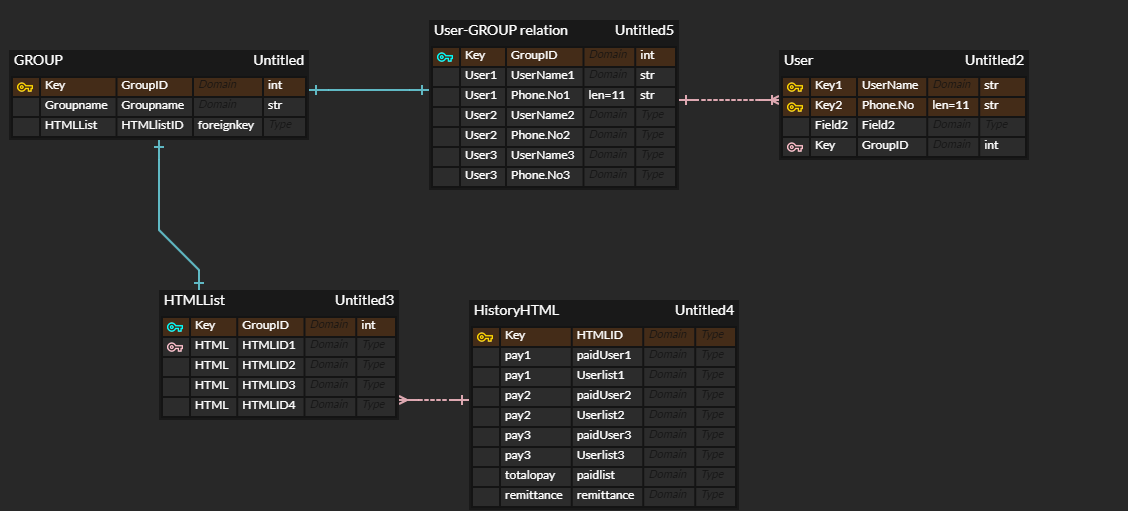Screen dimensions: 1128x511
Task: Click yellow key icon beside Key1 UserName row
Action: (x=795, y=87)
